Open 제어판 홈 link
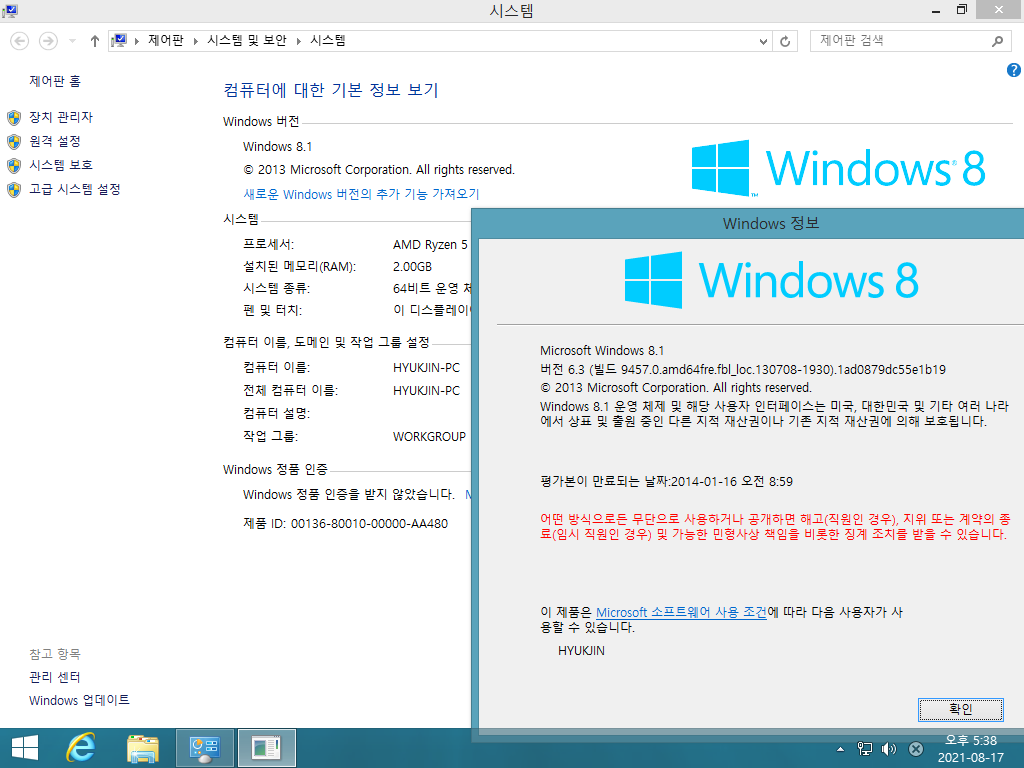Image resolution: width=1024 pixels, height=768 pixels. (55, 81)
